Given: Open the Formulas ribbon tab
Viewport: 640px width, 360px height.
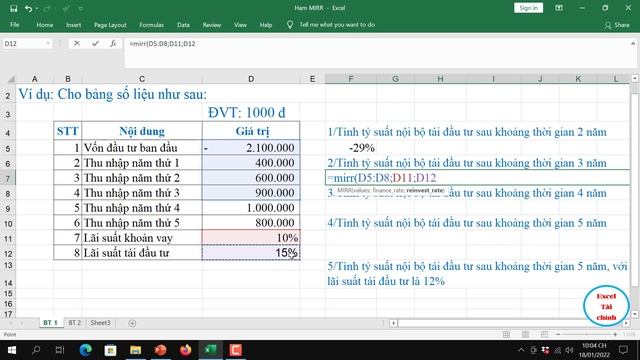Looking at the screenshot, I should click(x=151, y=25).
